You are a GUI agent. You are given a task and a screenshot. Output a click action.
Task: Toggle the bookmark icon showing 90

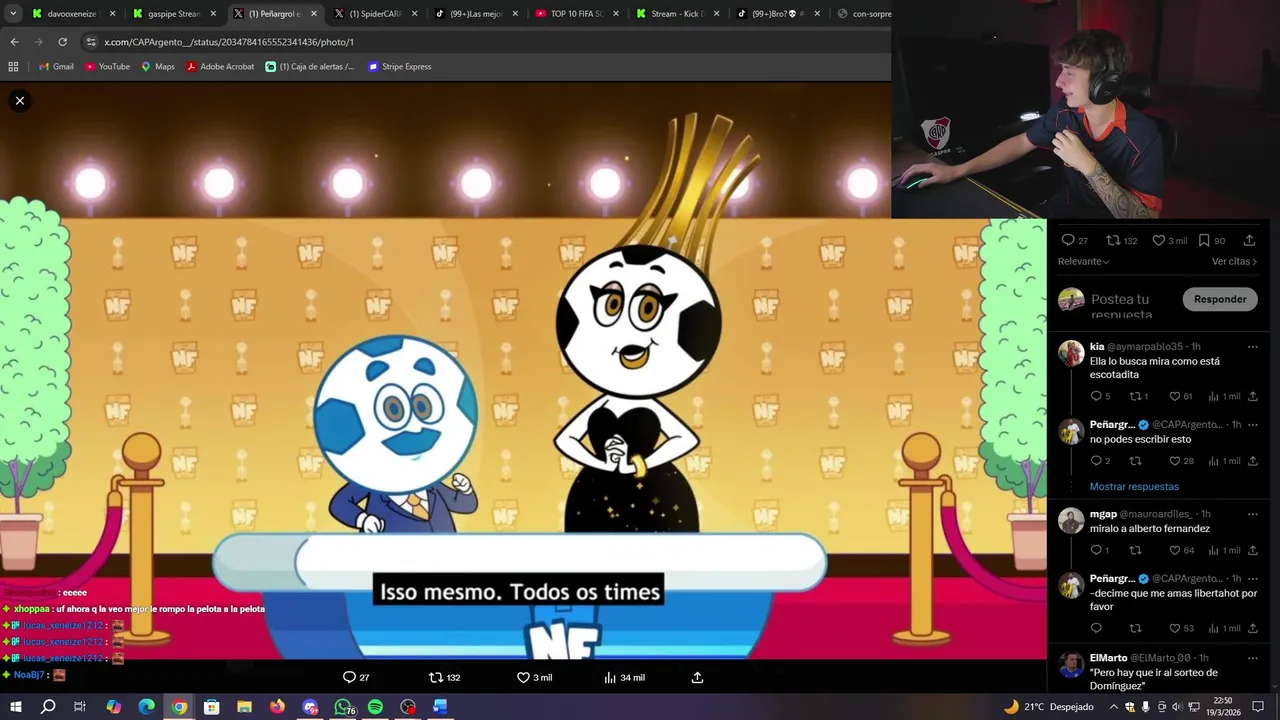[1204, 240]
